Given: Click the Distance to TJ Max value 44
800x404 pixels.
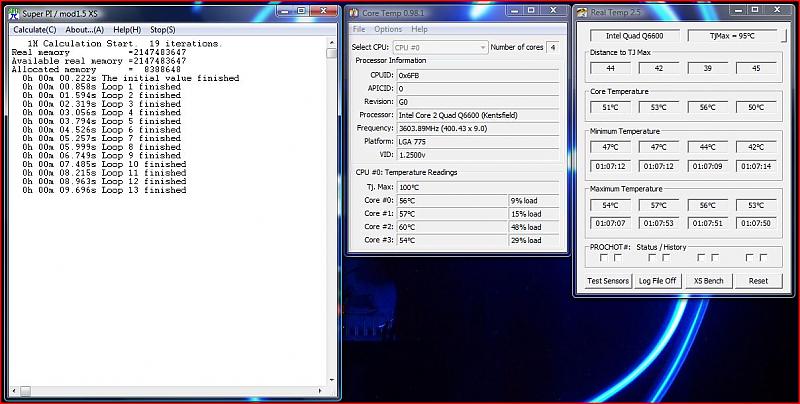Looking at the screenshot, I should [610, 68].
